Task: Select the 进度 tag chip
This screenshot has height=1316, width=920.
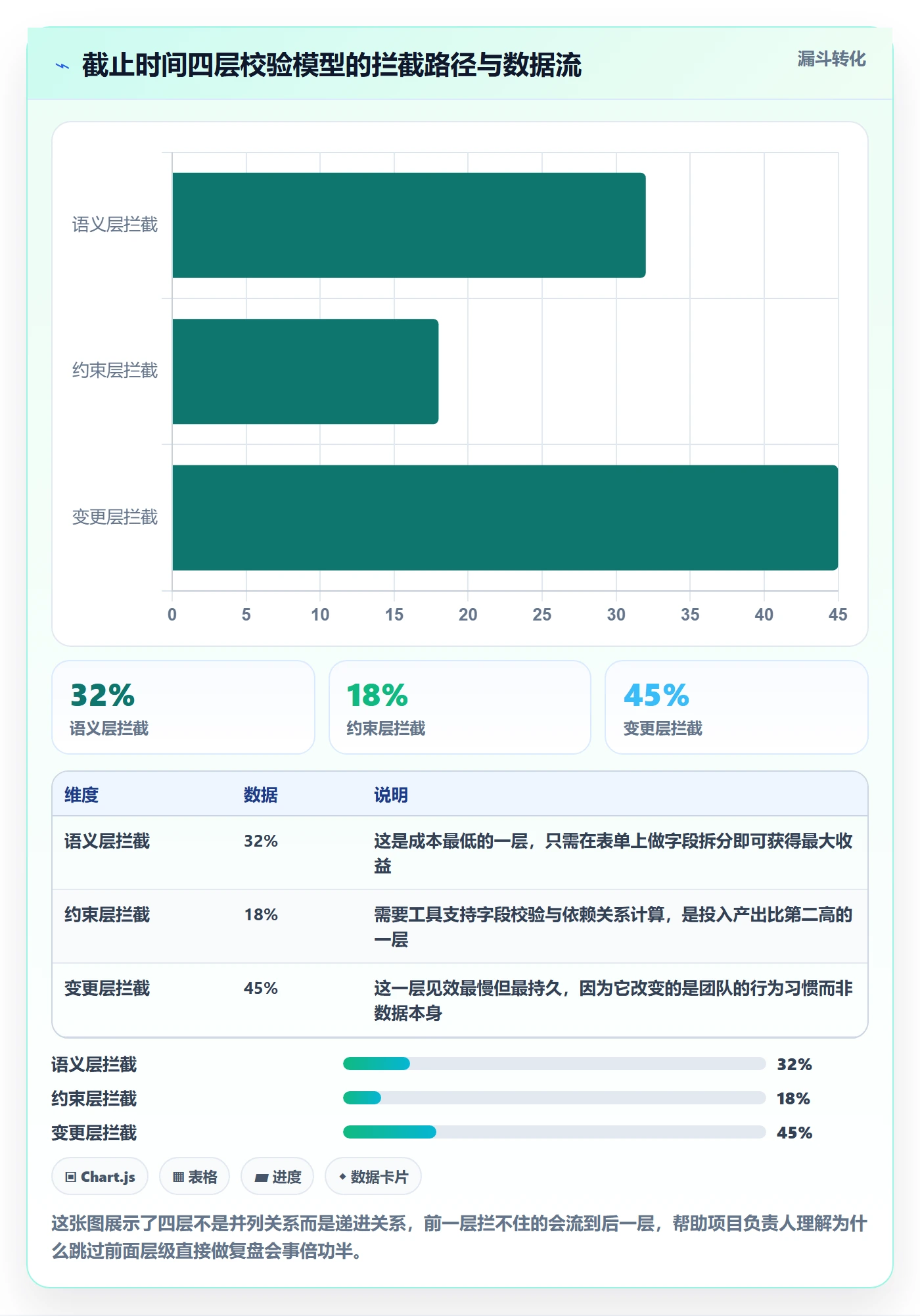Action: click(x=277, y=1177)
